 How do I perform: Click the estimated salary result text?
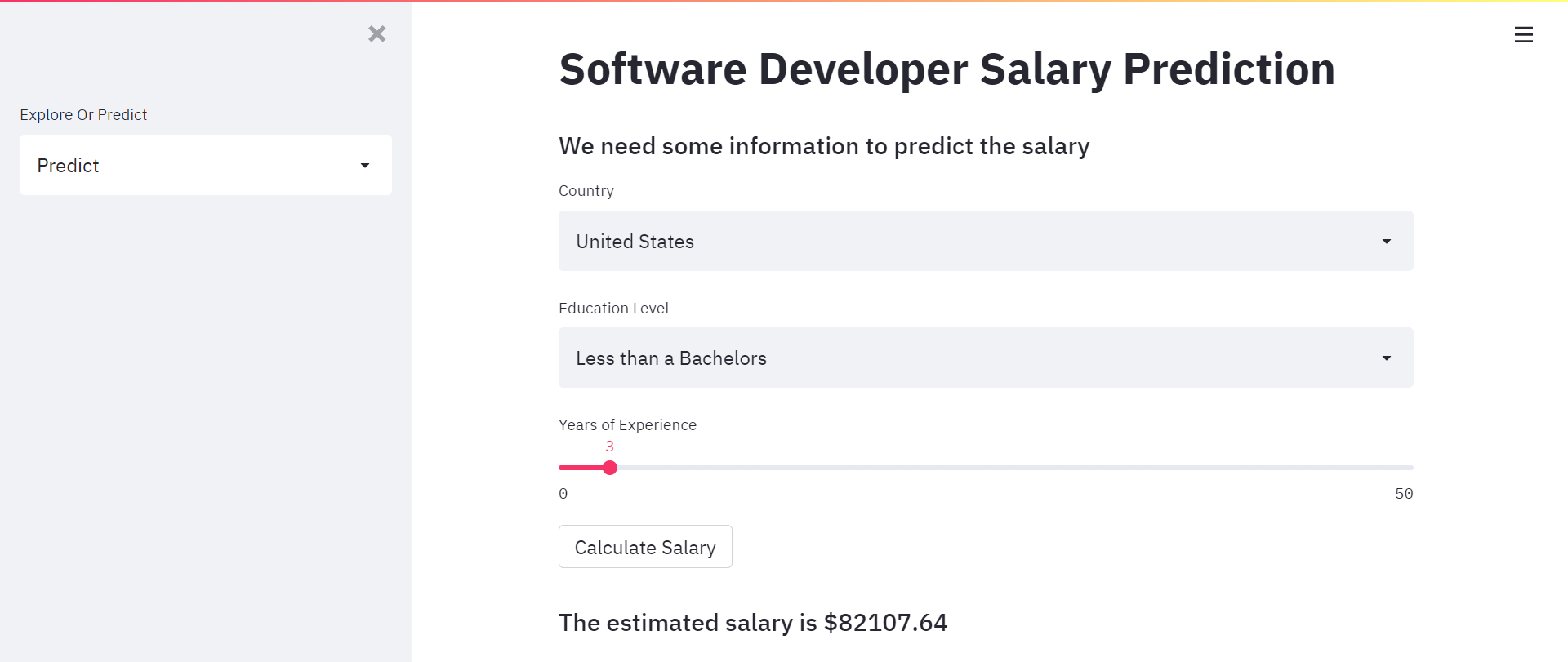(x=752, y=623)
